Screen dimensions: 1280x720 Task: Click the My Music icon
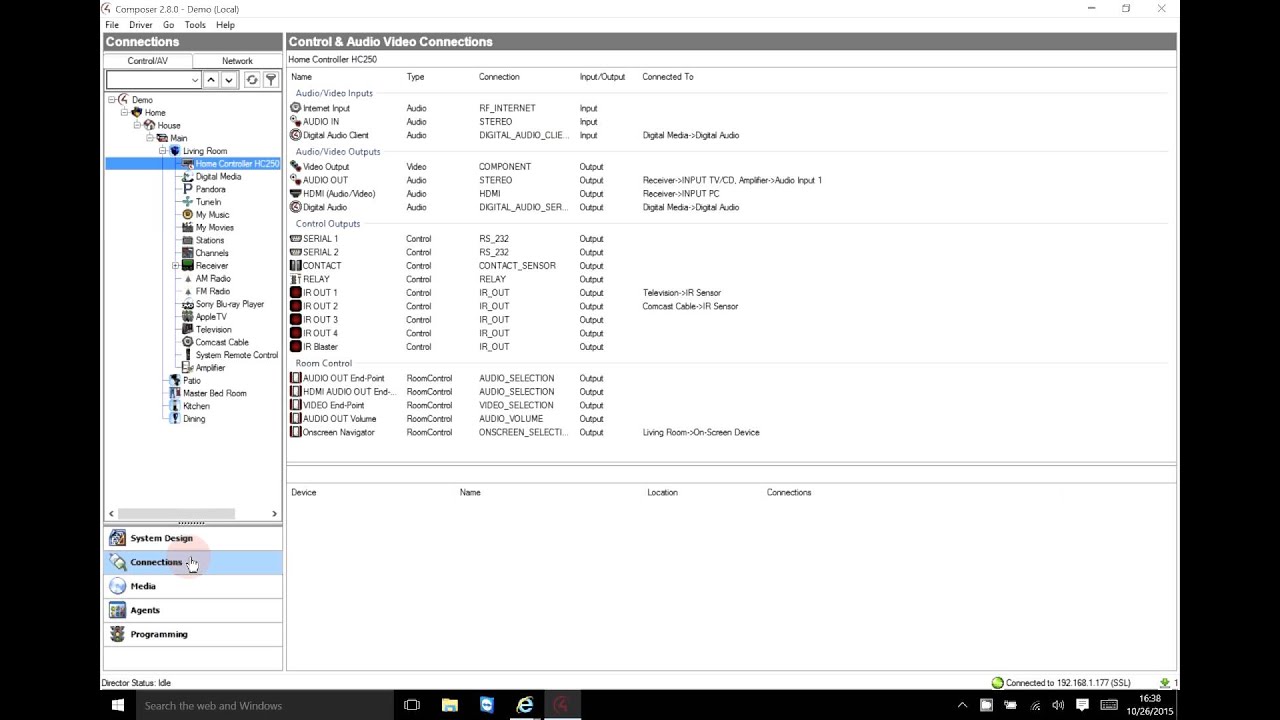tap(187, 214)
